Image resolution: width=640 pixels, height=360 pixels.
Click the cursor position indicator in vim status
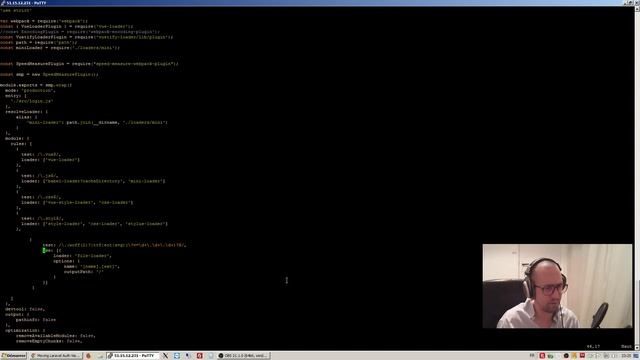[593, 346]
